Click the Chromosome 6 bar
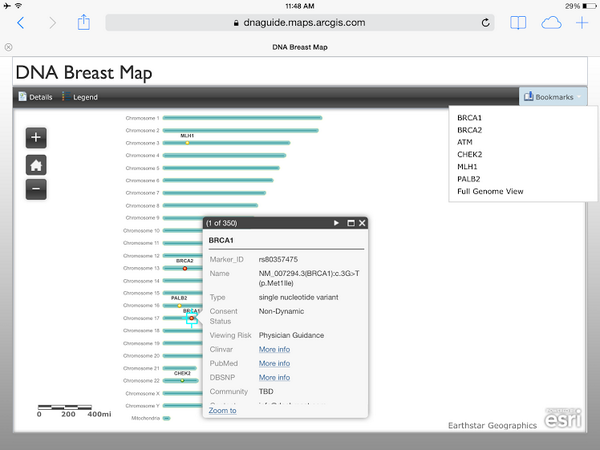Screen dimensions: 600x450 [x=218, y=180]
